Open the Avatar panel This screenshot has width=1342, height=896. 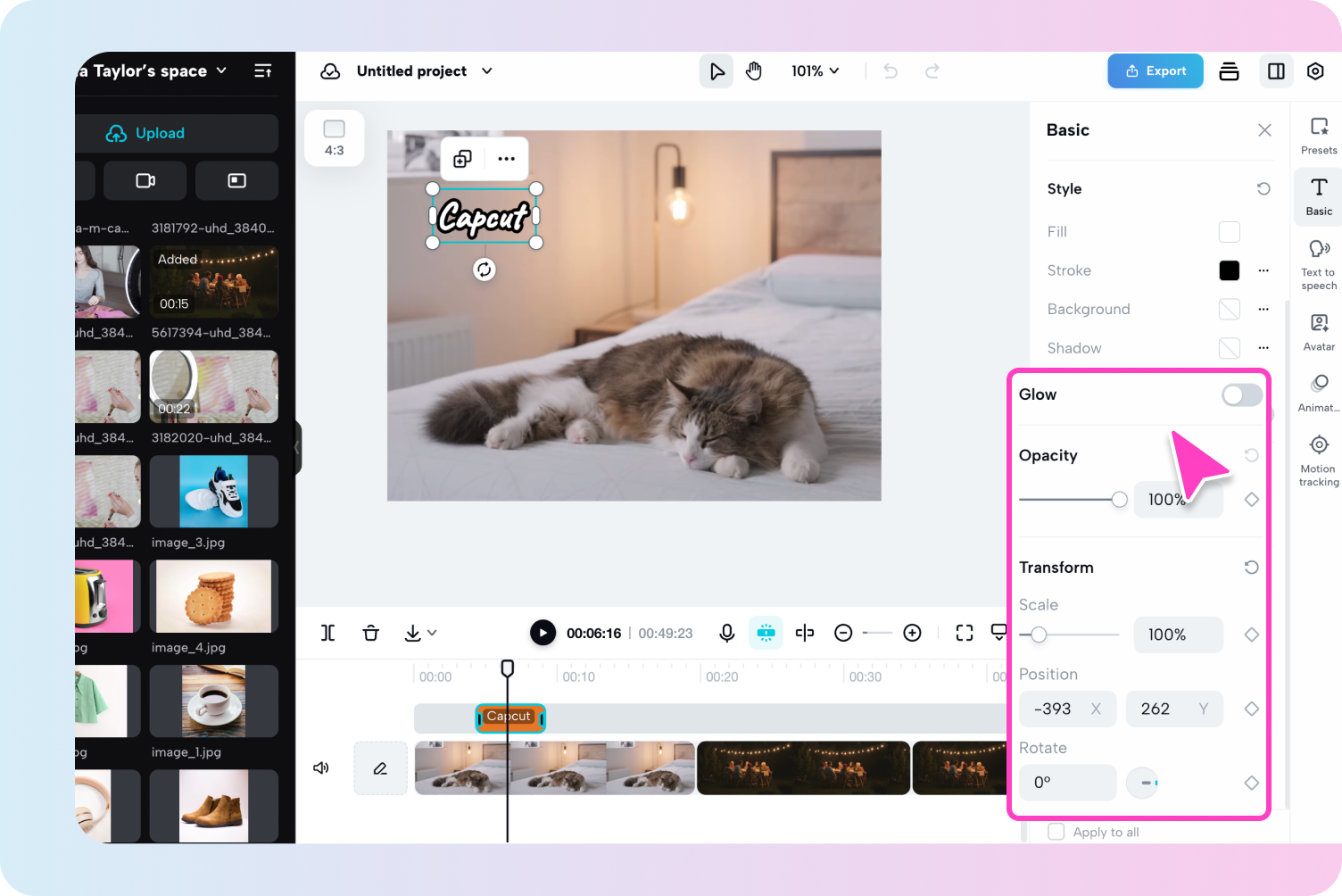pyautogui.click(x=1319, y=332)
